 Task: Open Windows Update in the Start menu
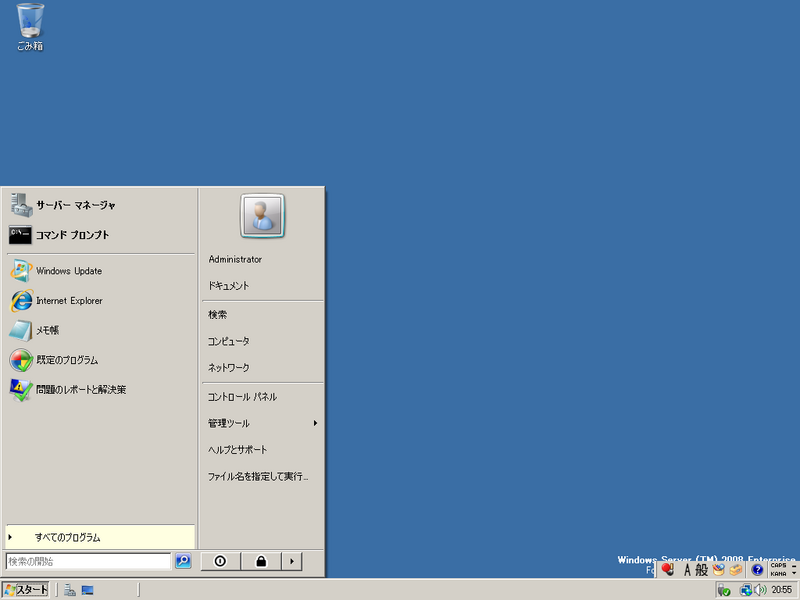(x=101, y=271)
